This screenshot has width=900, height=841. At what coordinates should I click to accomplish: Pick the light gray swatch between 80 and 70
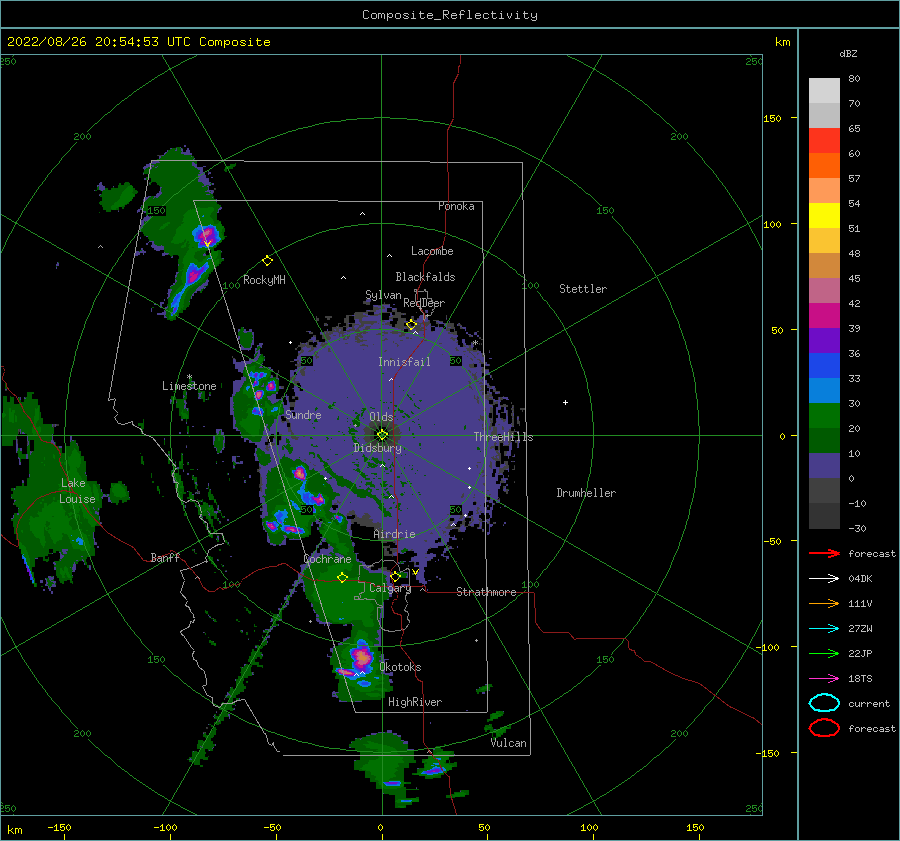[824, 91]
